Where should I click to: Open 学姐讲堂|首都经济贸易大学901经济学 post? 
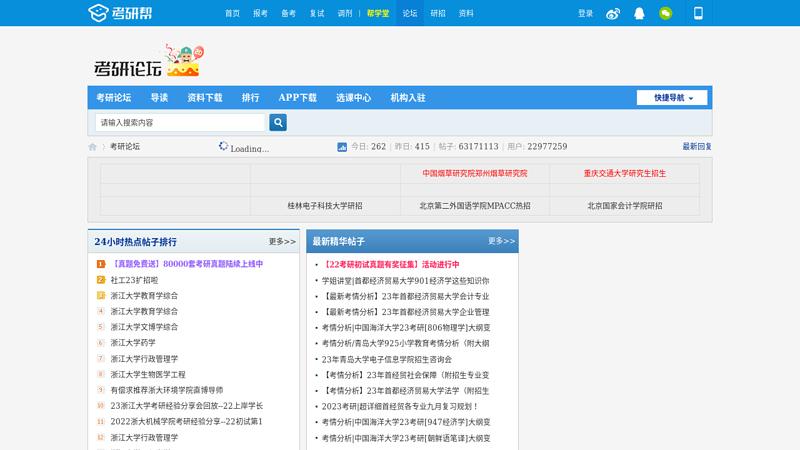click(405, 281)
